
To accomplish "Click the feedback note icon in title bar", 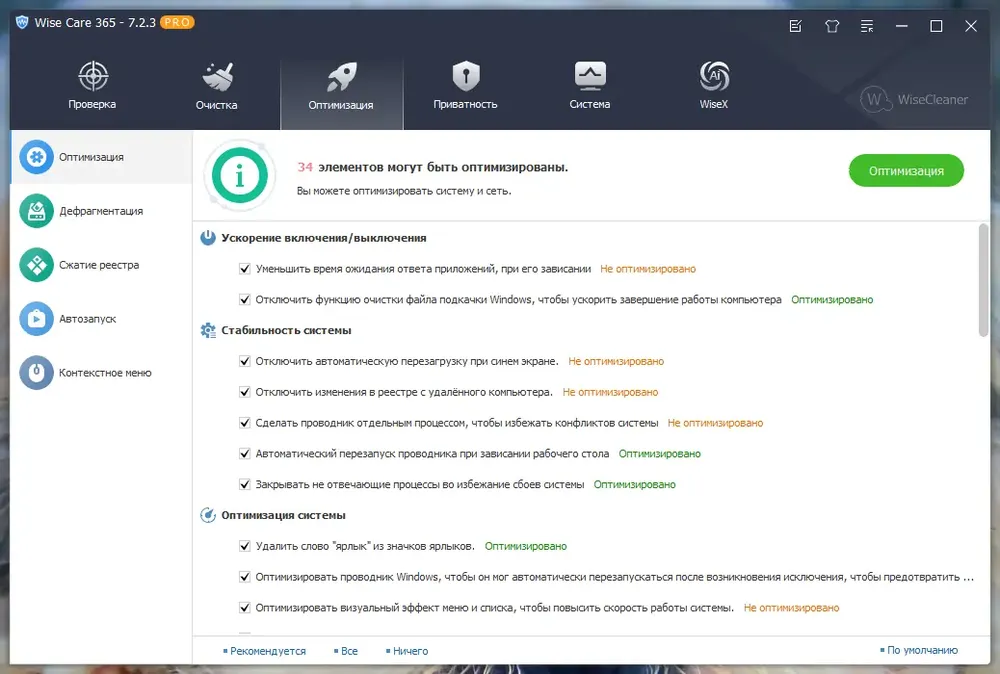I will 795,26.
